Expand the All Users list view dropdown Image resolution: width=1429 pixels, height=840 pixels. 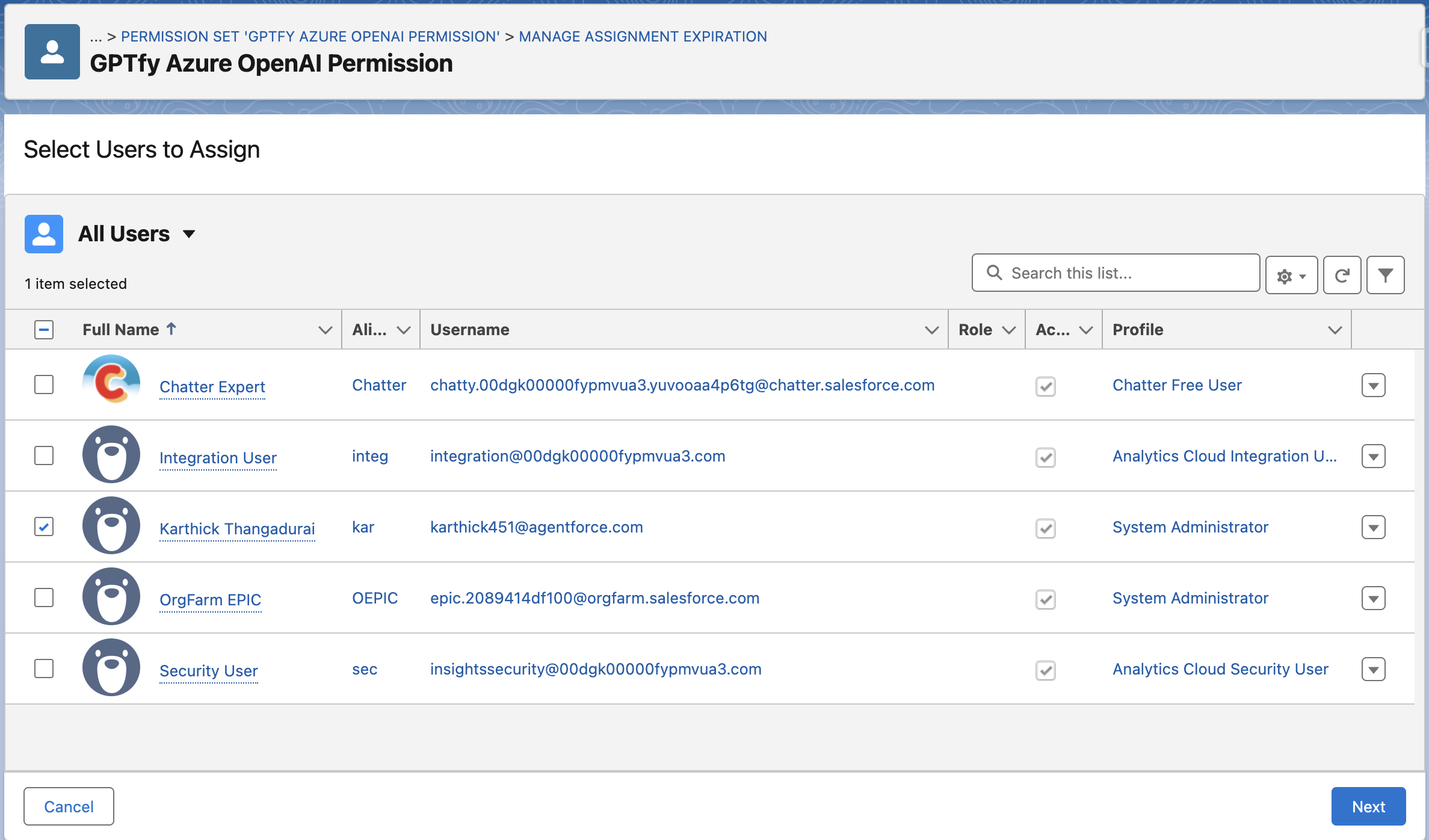click(189, 234)
